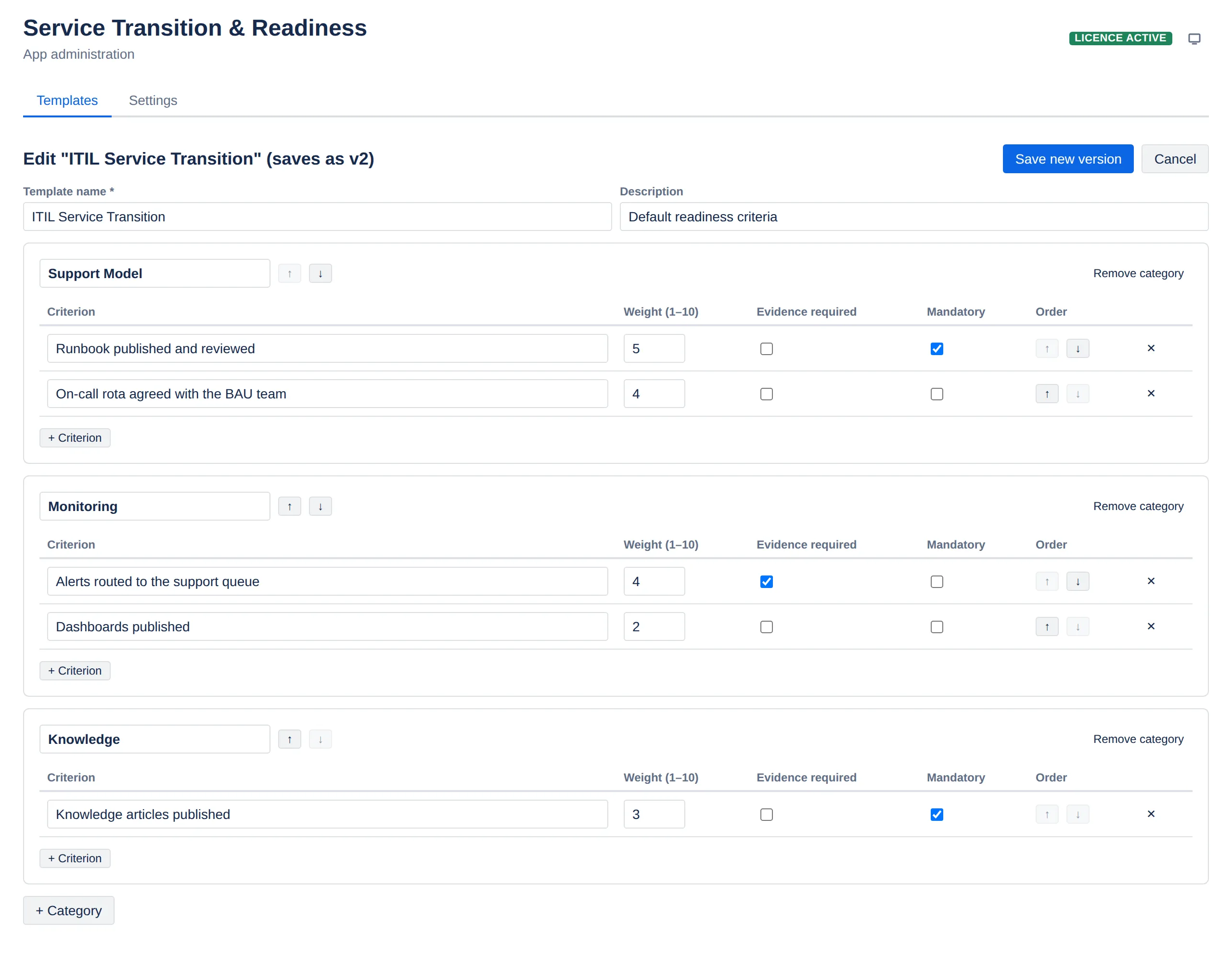Click the Template name field

click(317, 217)
